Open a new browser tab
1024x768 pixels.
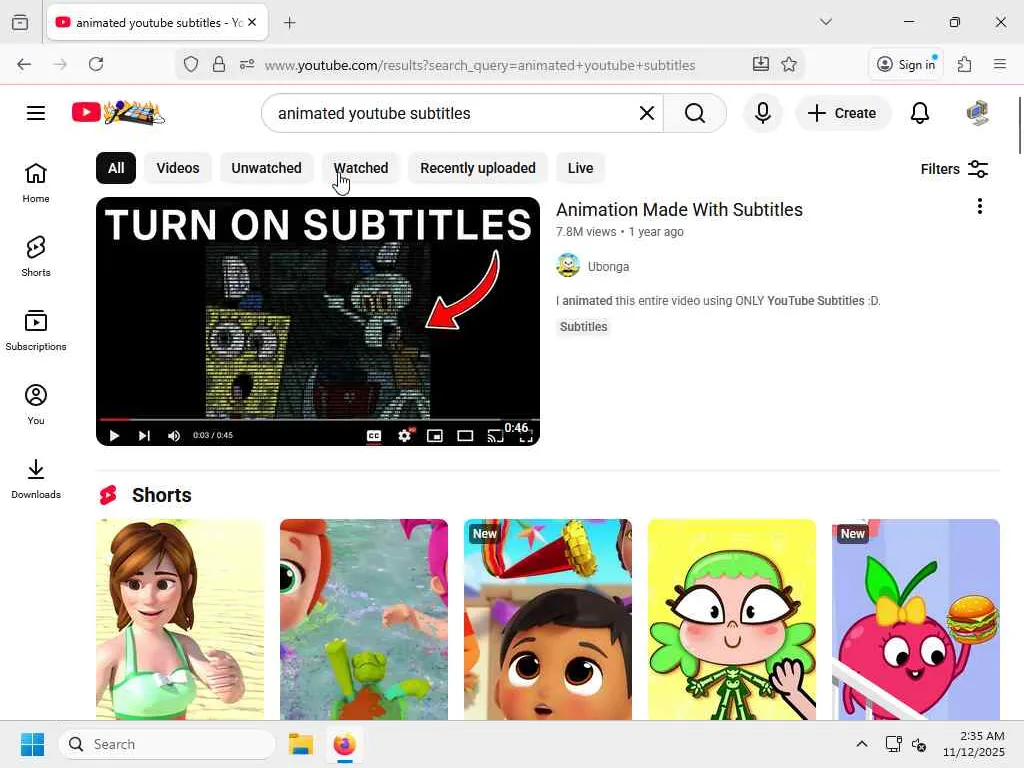(289, 23)
